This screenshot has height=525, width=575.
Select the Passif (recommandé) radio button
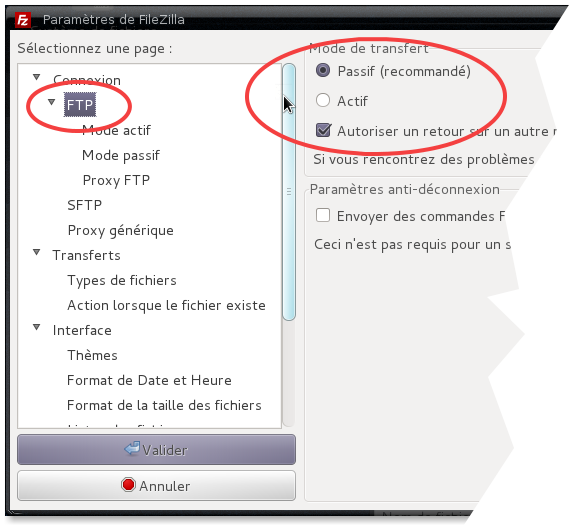pyautogui.click(x=323, y=70)
